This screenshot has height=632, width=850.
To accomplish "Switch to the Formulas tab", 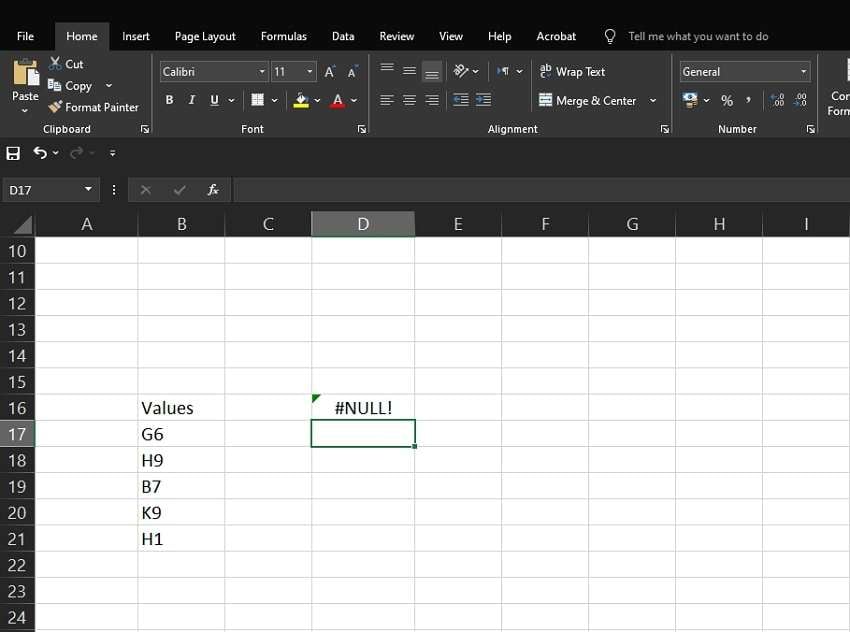I will point(284,36).
